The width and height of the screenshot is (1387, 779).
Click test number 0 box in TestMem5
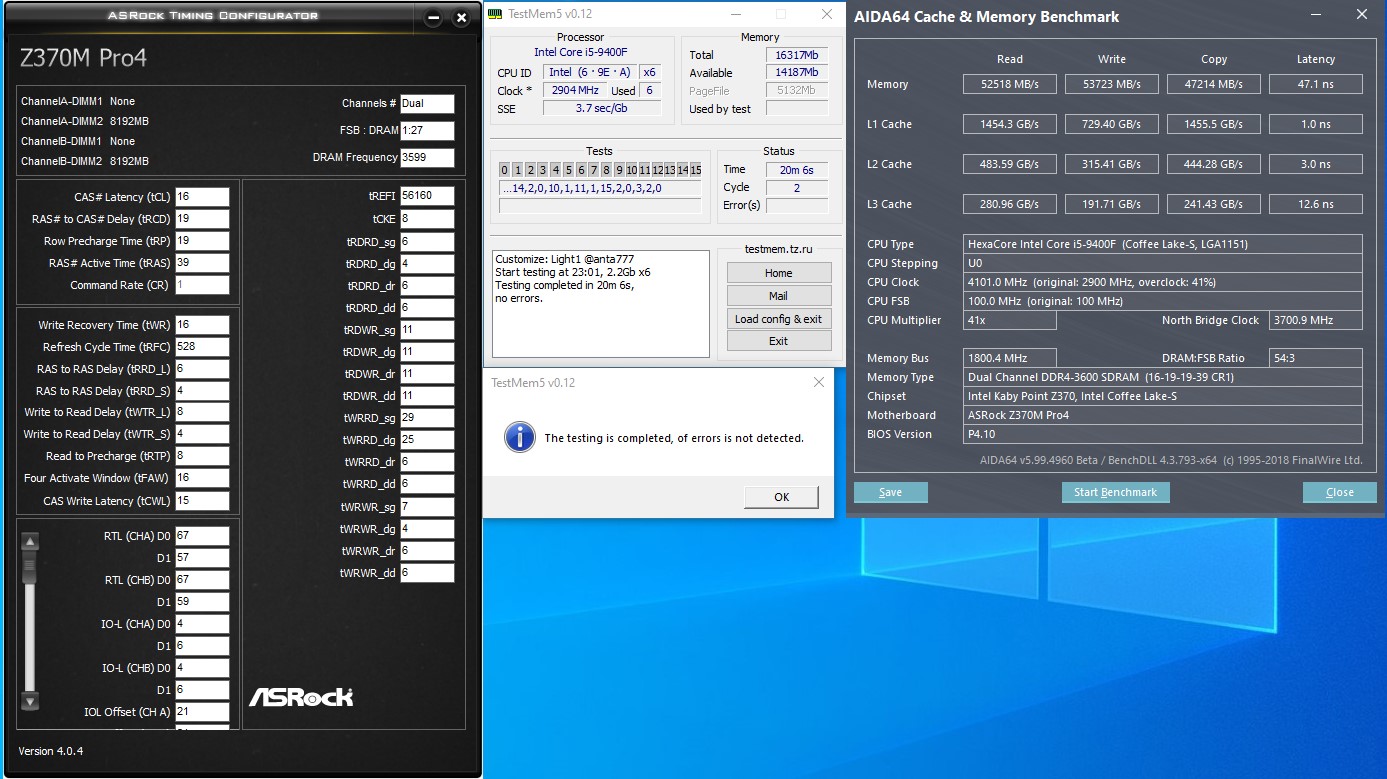pos(505,170)
